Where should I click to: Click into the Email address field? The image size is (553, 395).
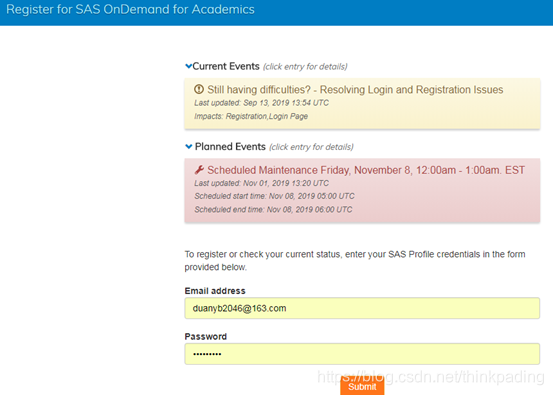click(362, 308)
